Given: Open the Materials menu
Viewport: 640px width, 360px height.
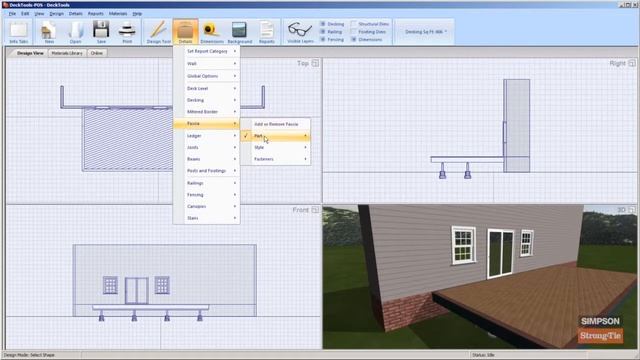Looking at the screenshot, I should [x=118, y=13].
